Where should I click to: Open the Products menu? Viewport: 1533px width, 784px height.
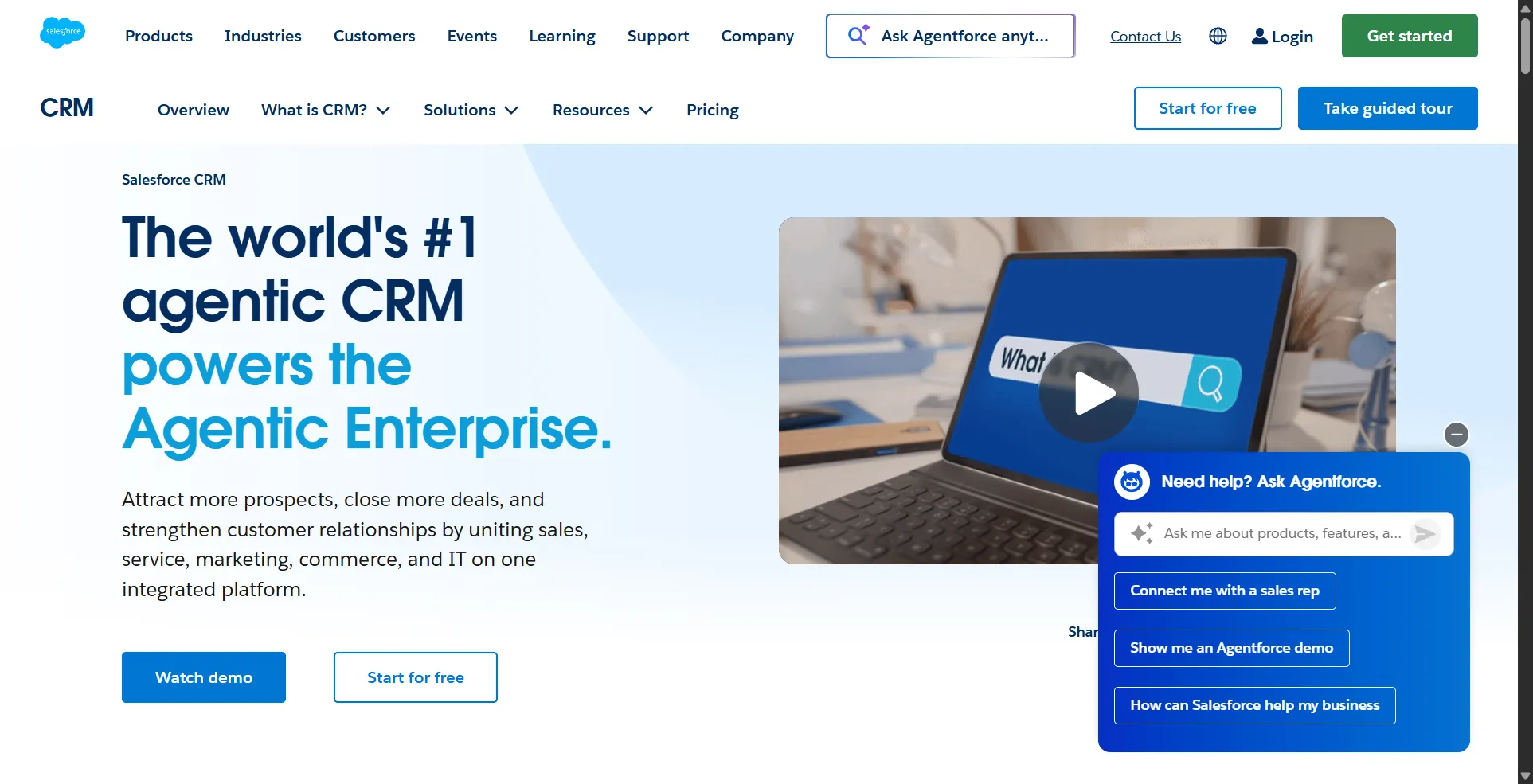coord(158,36)
